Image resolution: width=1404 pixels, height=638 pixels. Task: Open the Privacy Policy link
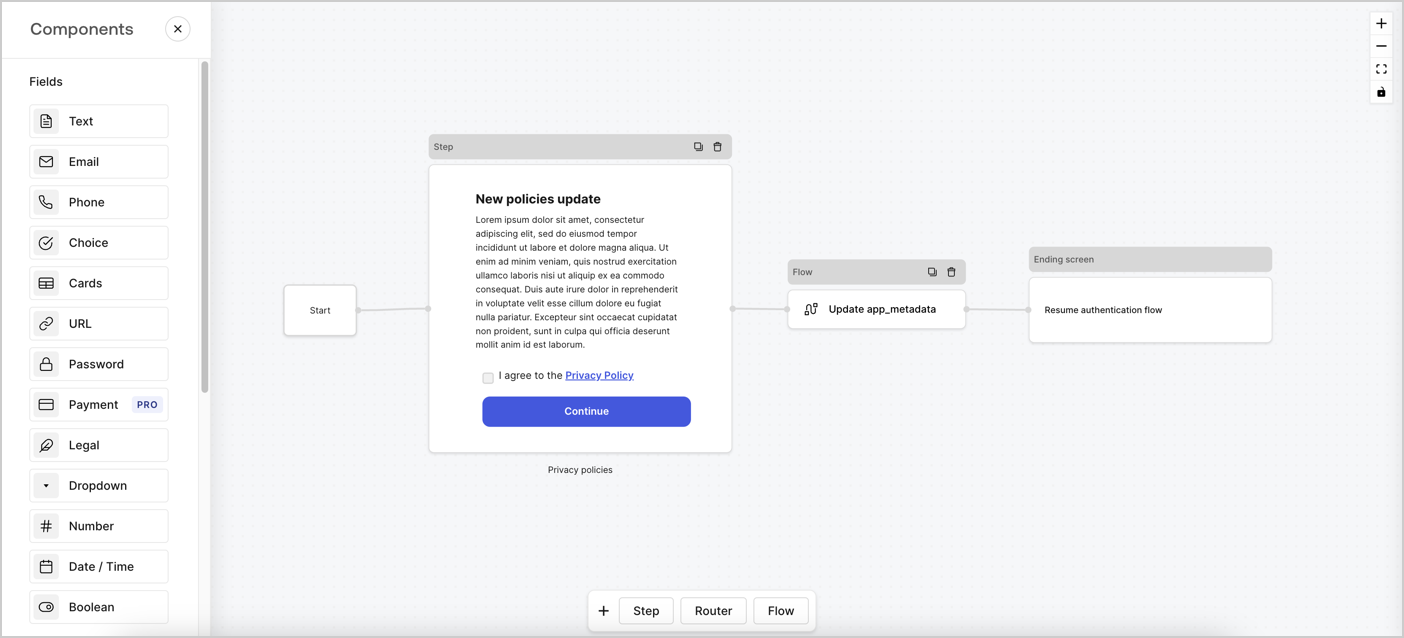pyautogui.click(x=599, y=375)
